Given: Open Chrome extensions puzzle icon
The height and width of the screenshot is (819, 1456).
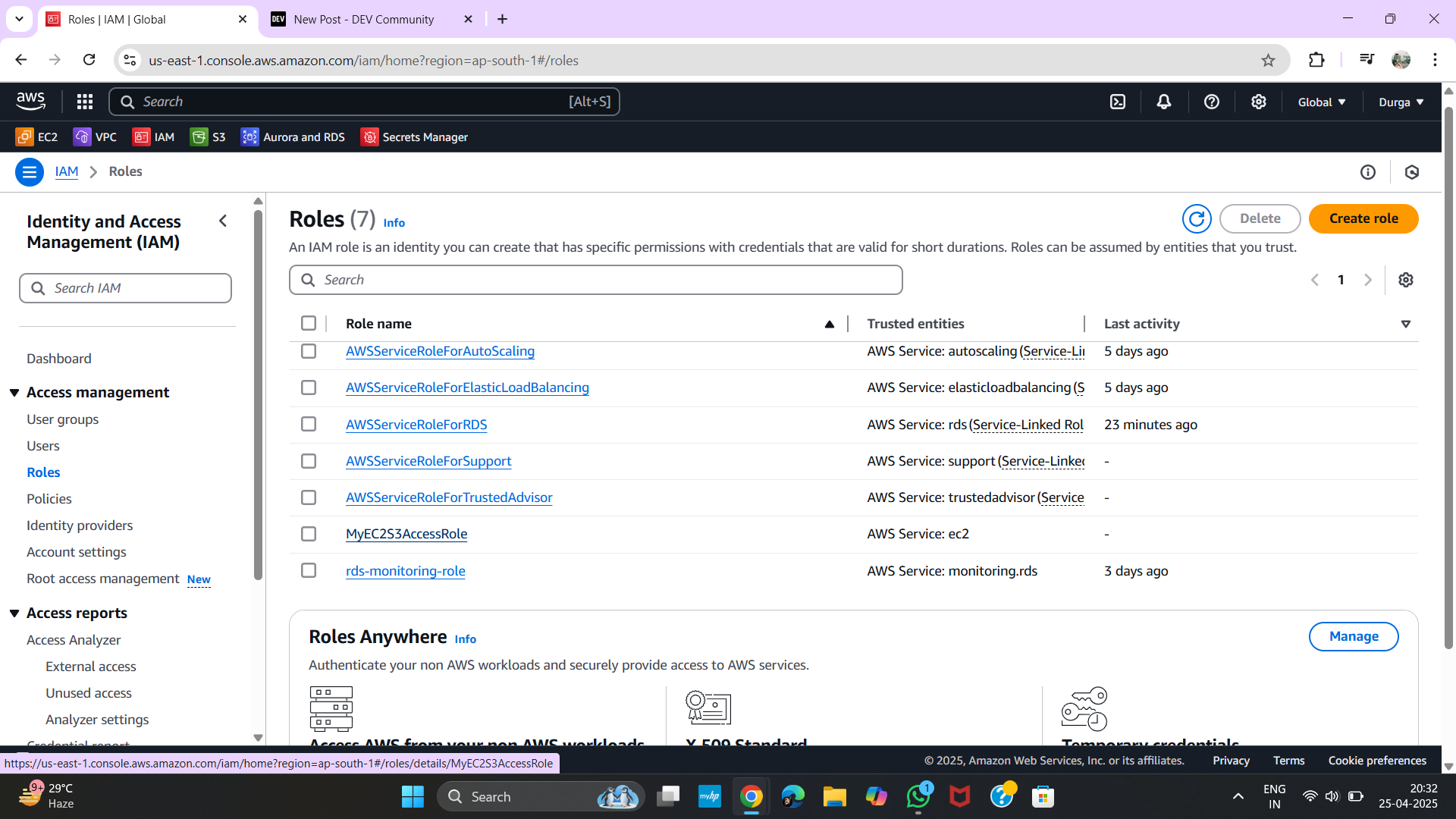Looking at the screenshot, I should pyautogui.click(x=1316, y=60).
